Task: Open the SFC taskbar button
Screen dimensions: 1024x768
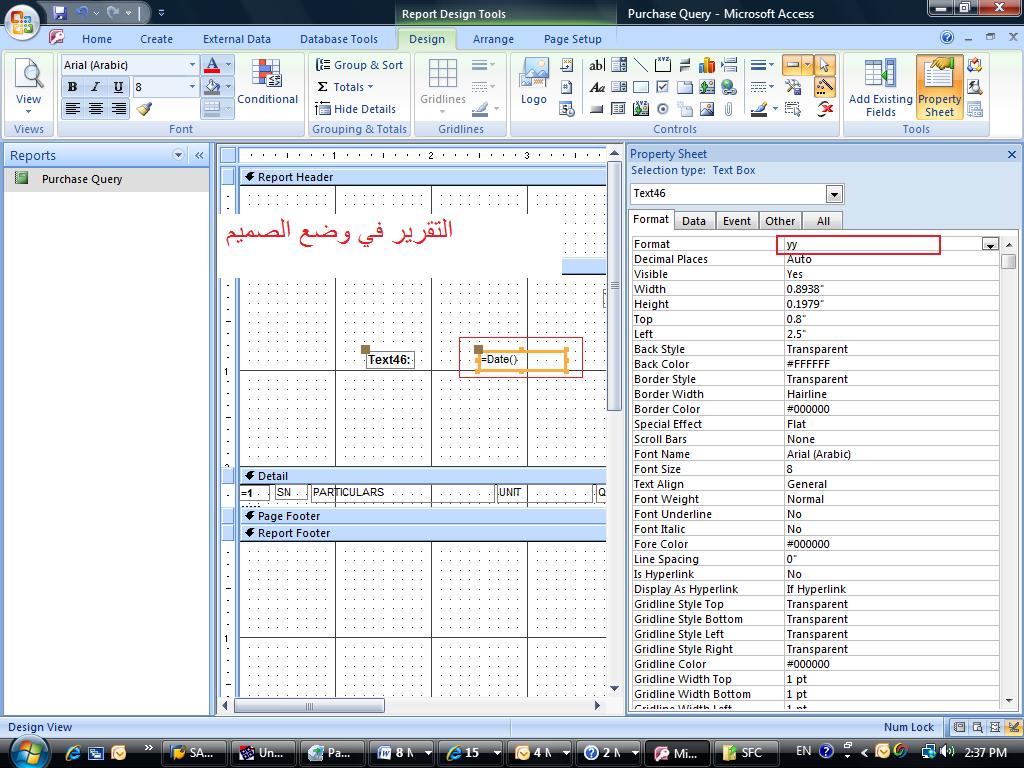Action: click(x=744, y=752)
